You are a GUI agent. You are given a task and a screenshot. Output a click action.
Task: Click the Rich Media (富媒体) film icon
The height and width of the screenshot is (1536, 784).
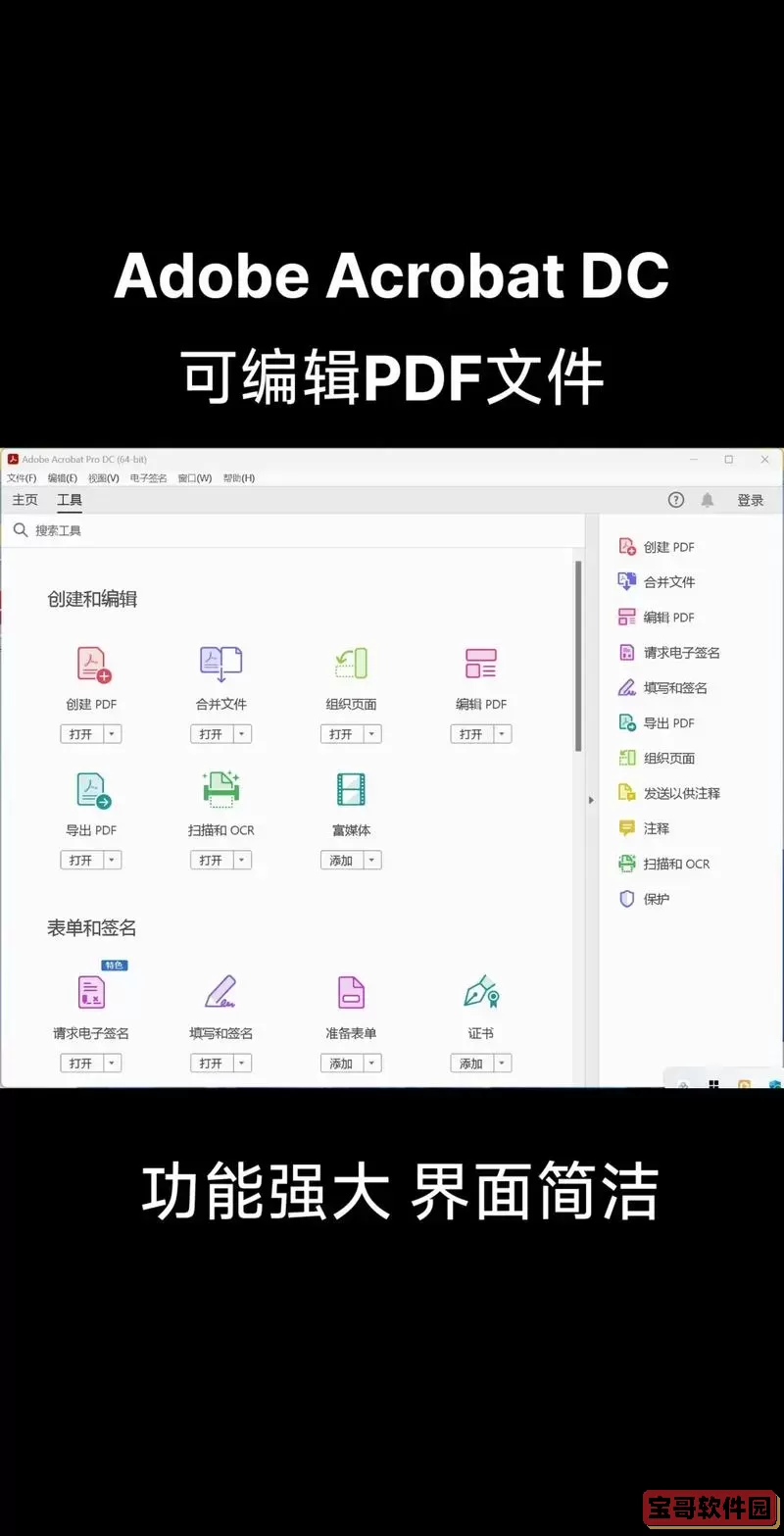(351, 790)
